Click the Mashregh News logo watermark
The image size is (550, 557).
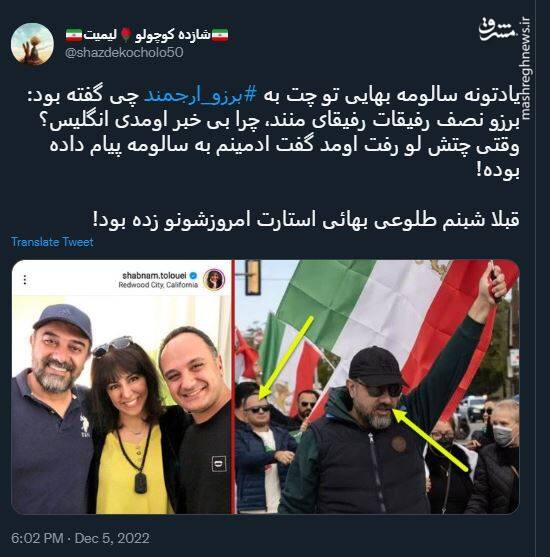tap(497, 30)
